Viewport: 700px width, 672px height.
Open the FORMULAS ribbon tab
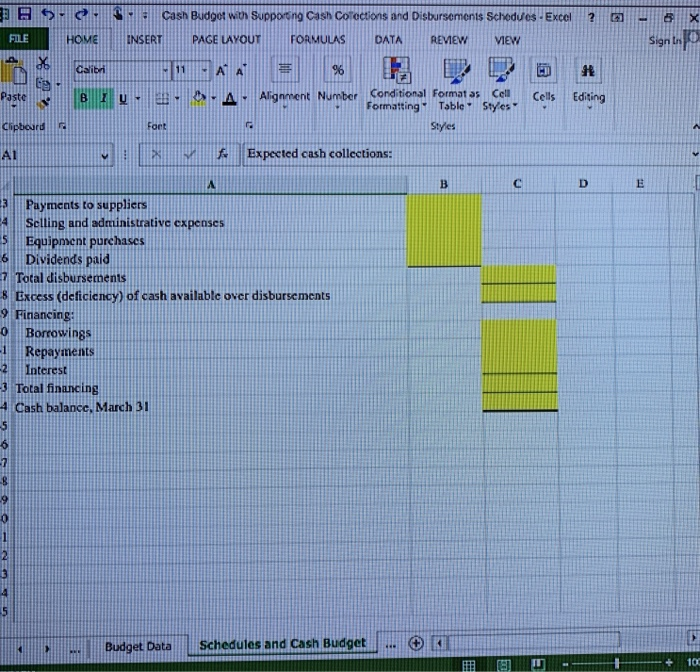pyautogui.click(x=318, y=40)
